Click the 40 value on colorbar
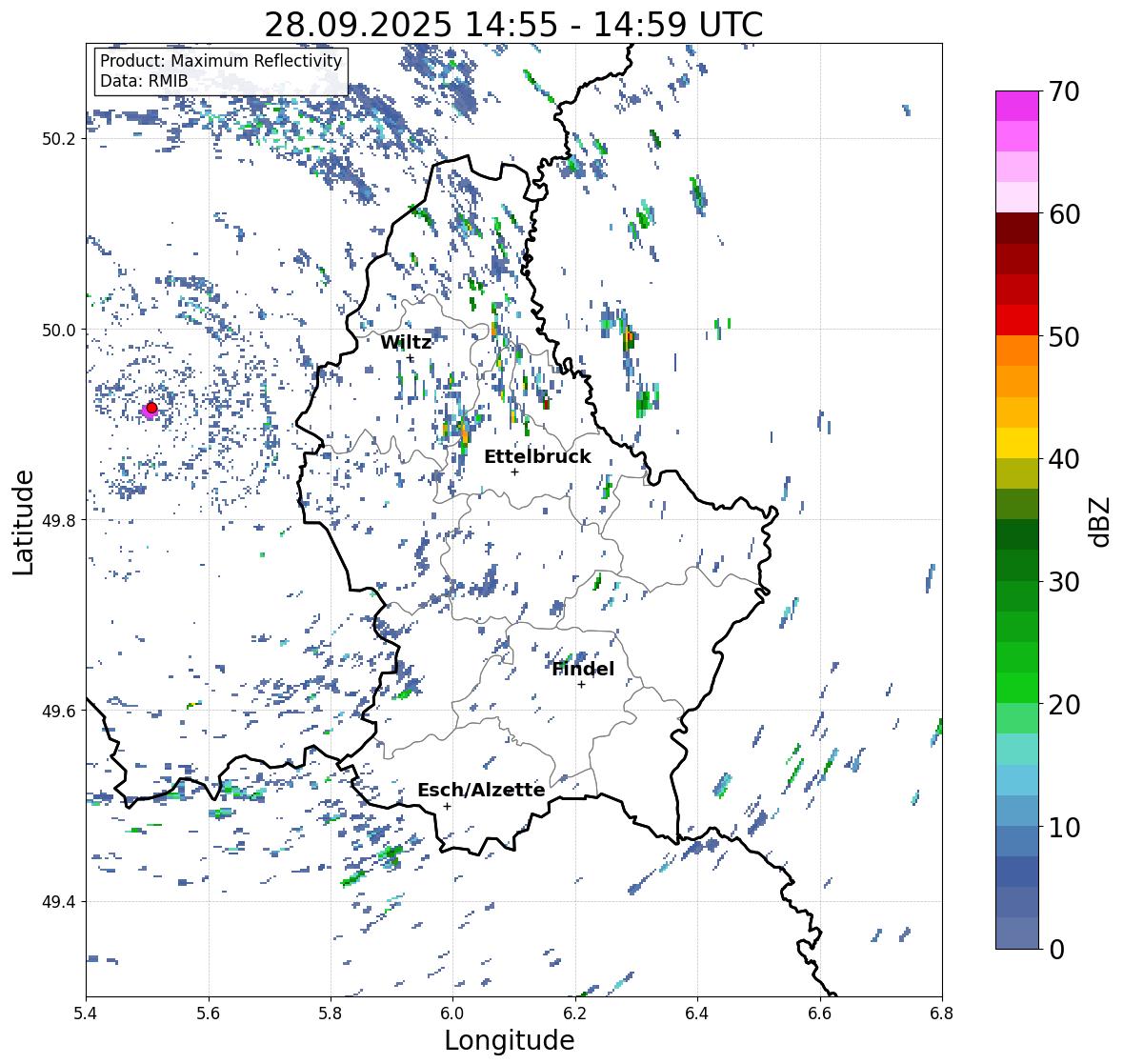Viewport: 1123px width, 1064px height. [1064, 459]
